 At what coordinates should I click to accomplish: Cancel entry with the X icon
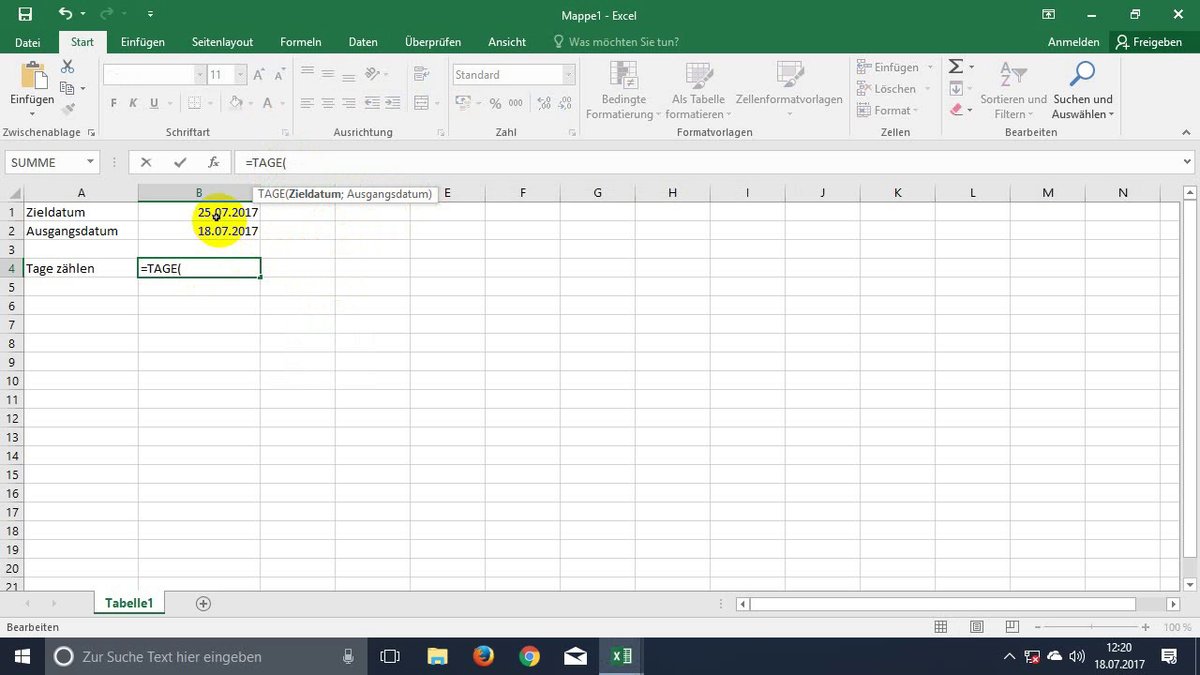click(x=146, y=162)
